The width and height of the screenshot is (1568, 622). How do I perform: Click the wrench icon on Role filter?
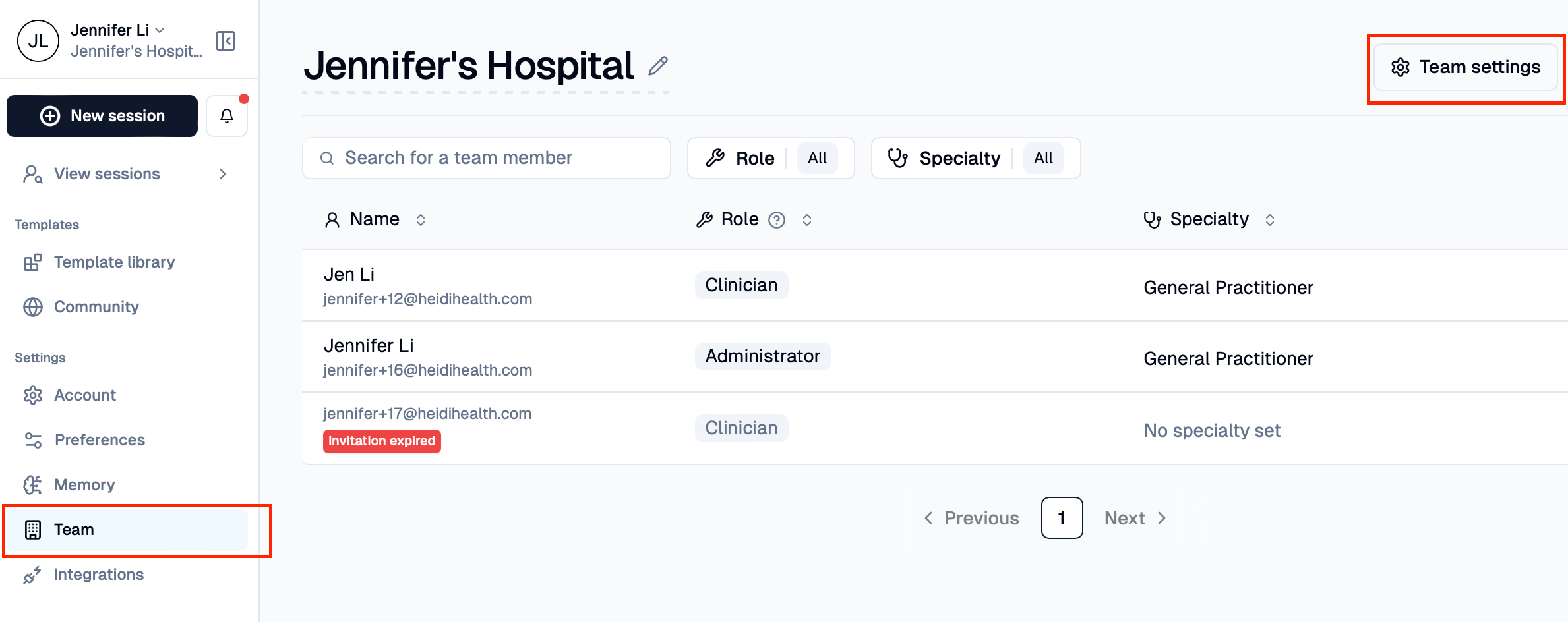click(717, 157)
